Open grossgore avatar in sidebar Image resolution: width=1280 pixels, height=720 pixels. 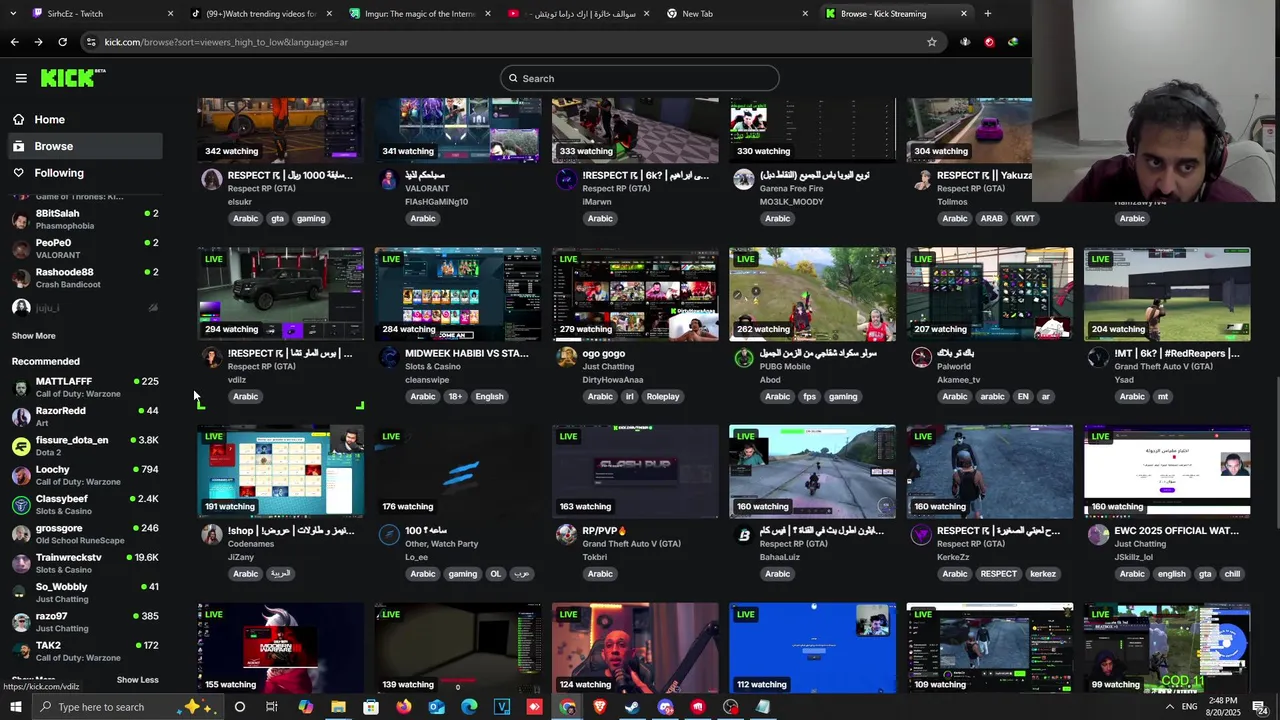(x=20, y=534)
